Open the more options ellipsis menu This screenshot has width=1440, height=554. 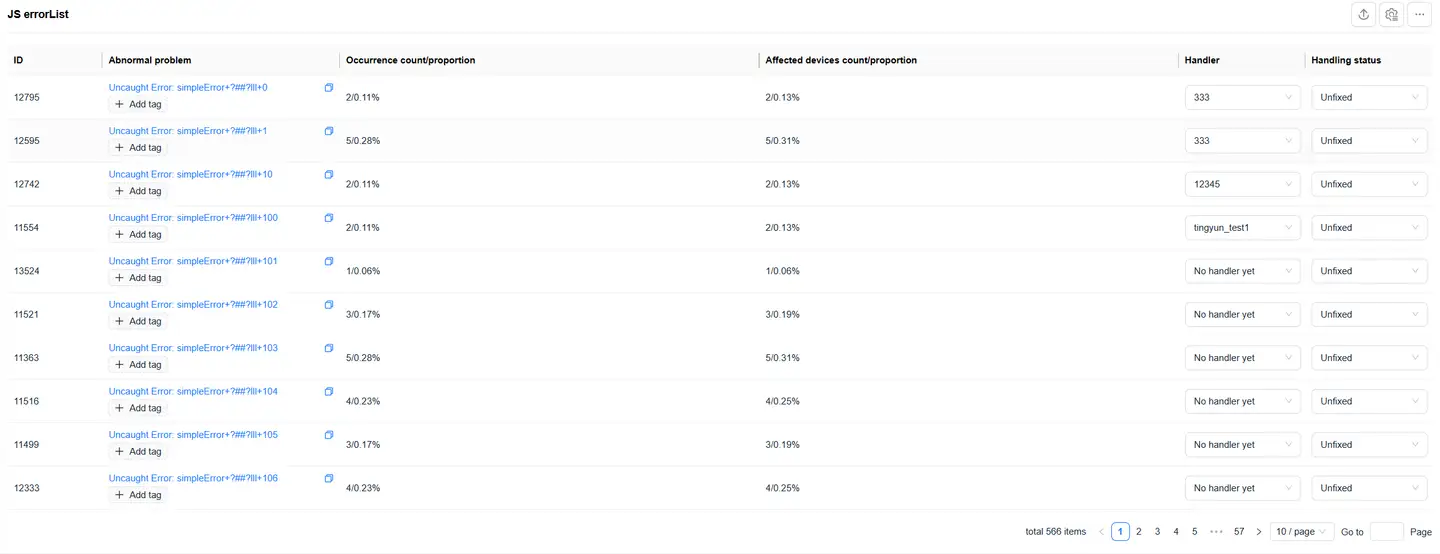pyautogui.click(x=1419, y=15)
